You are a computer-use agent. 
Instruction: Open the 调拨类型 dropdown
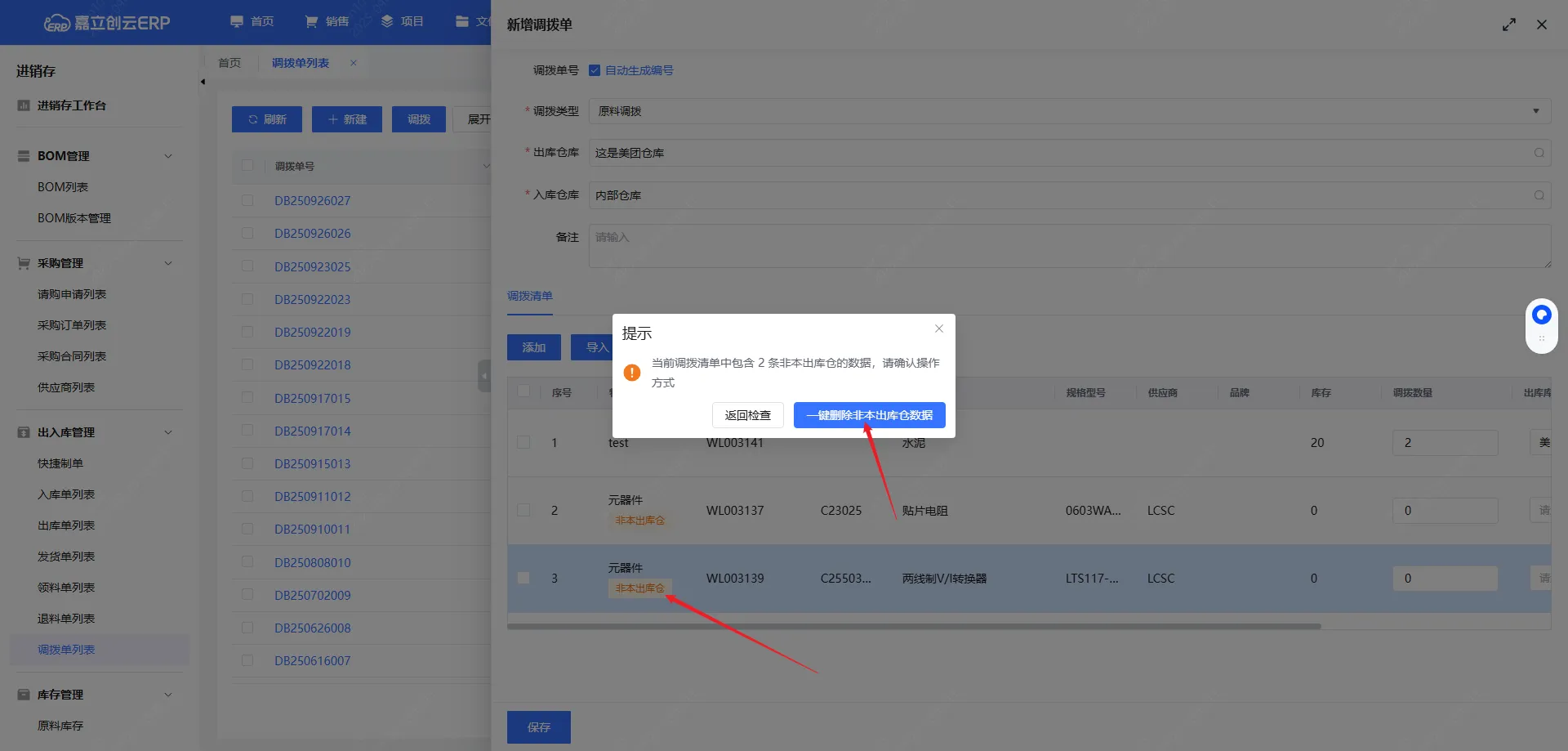(1535, 111)
